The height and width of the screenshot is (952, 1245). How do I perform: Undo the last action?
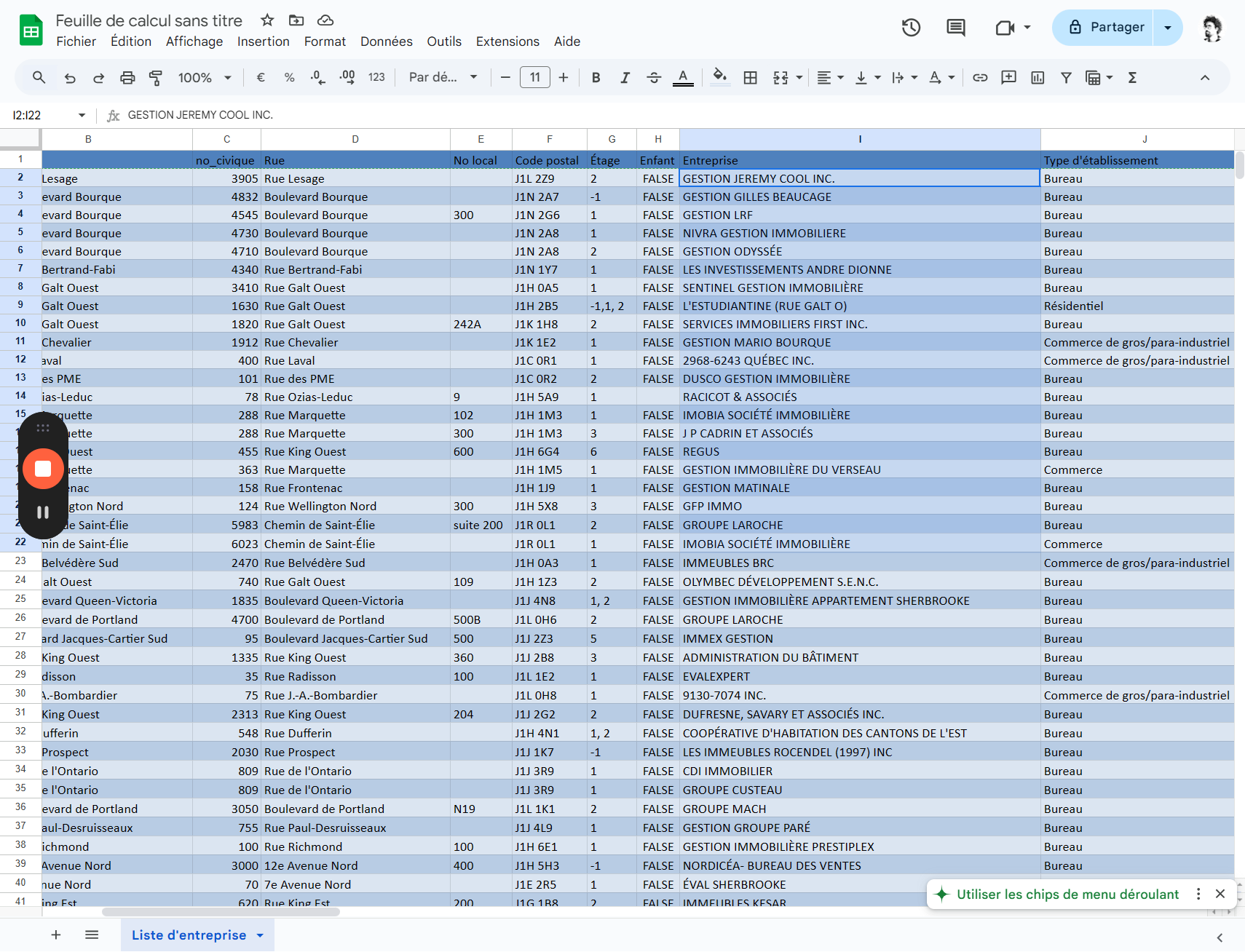70,77
